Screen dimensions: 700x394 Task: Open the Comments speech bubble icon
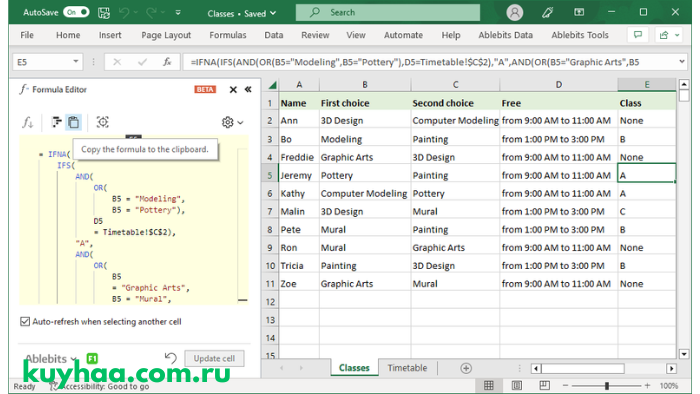click(x=638, y=35)
